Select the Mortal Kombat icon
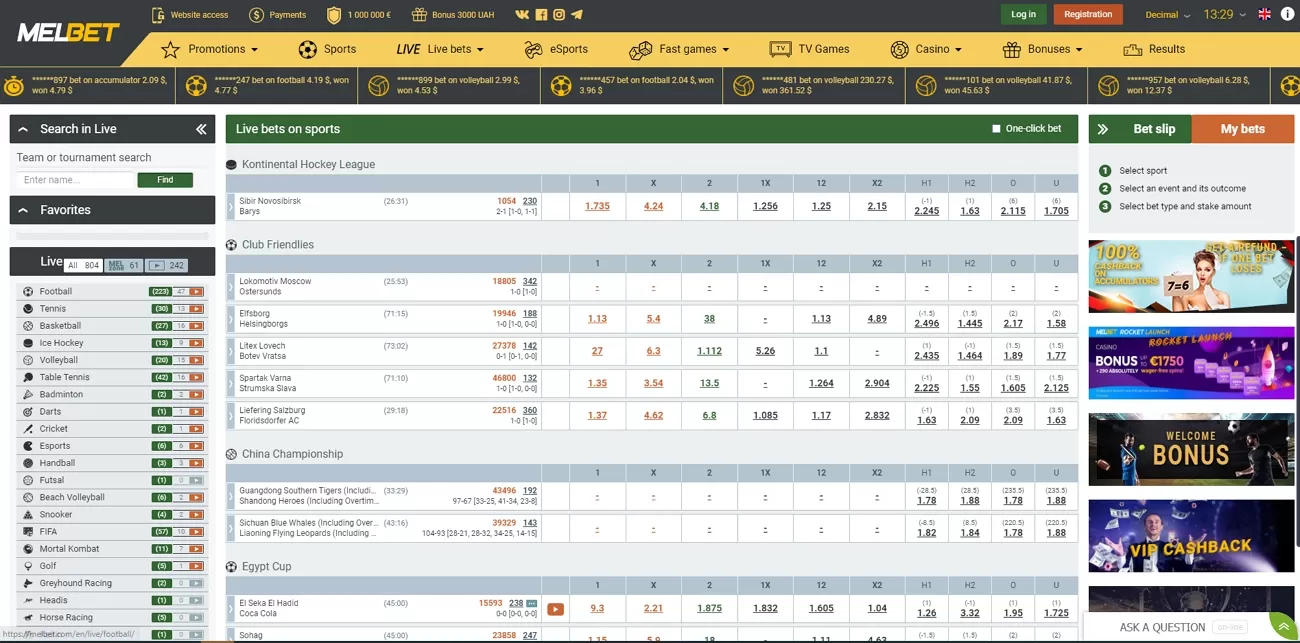 tap(28, 549)
